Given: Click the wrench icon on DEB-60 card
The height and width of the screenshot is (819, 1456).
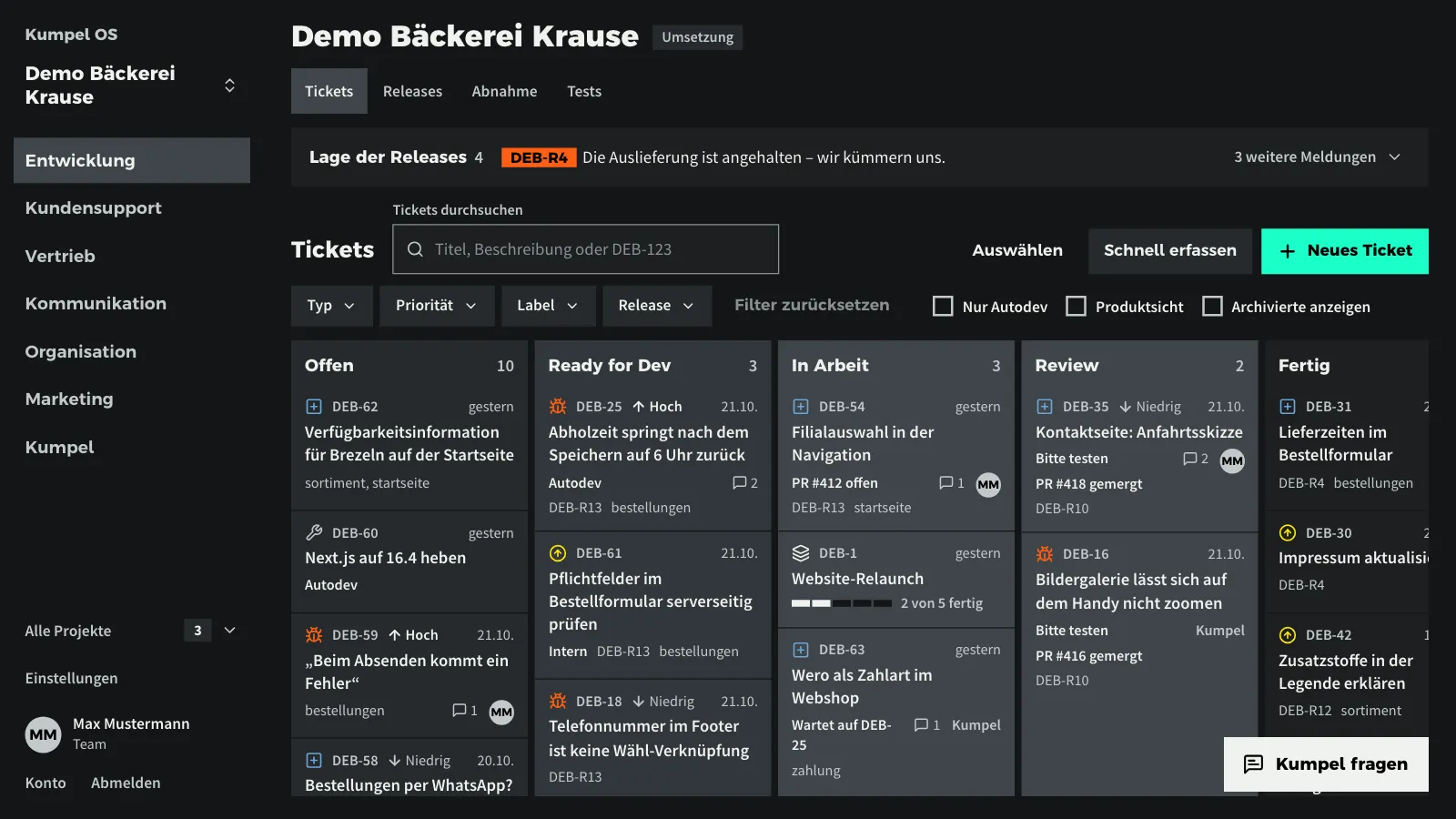Looking at the screenshot, I should (314, 532).
